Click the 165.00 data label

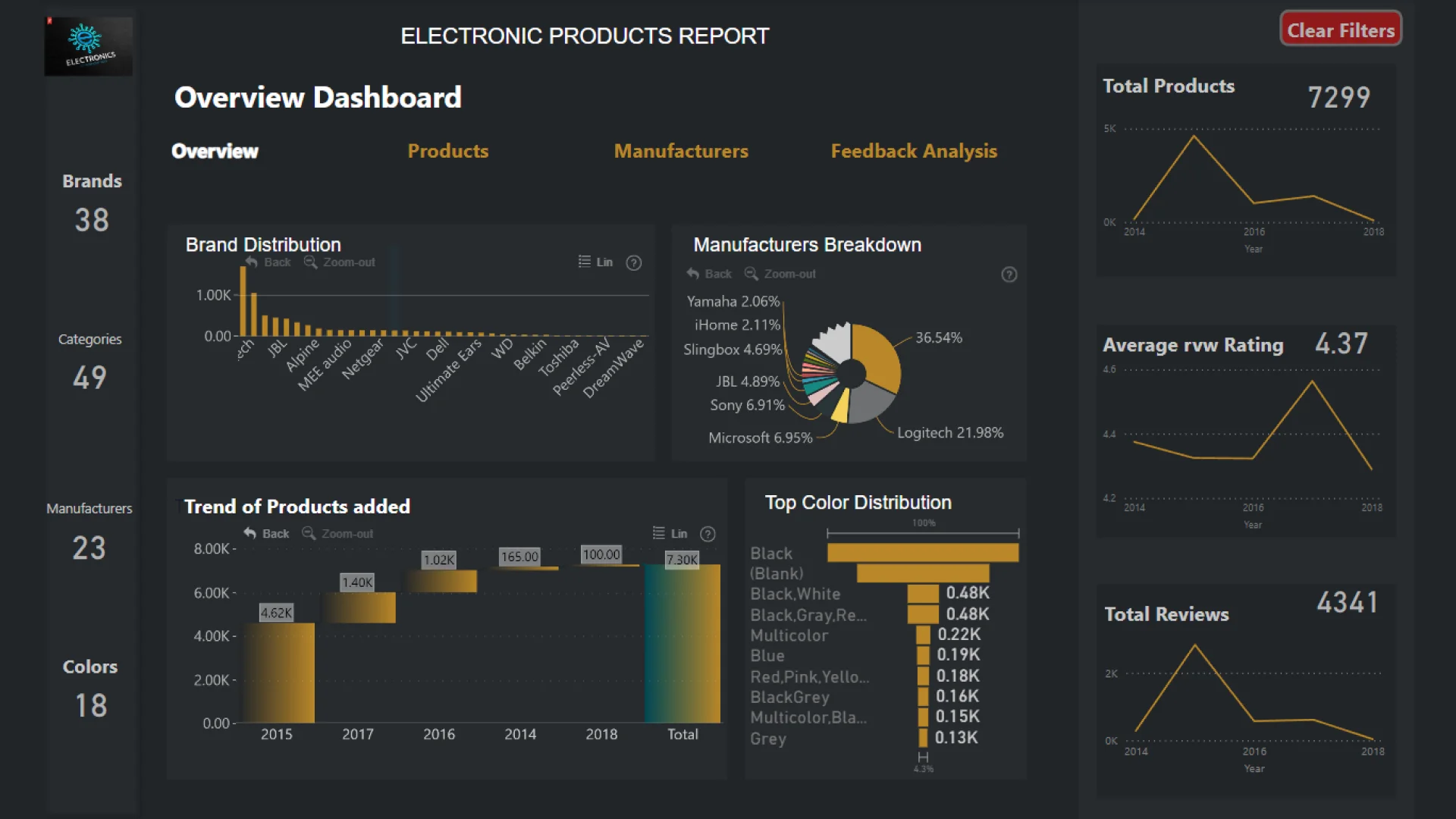tap(520, 556)
